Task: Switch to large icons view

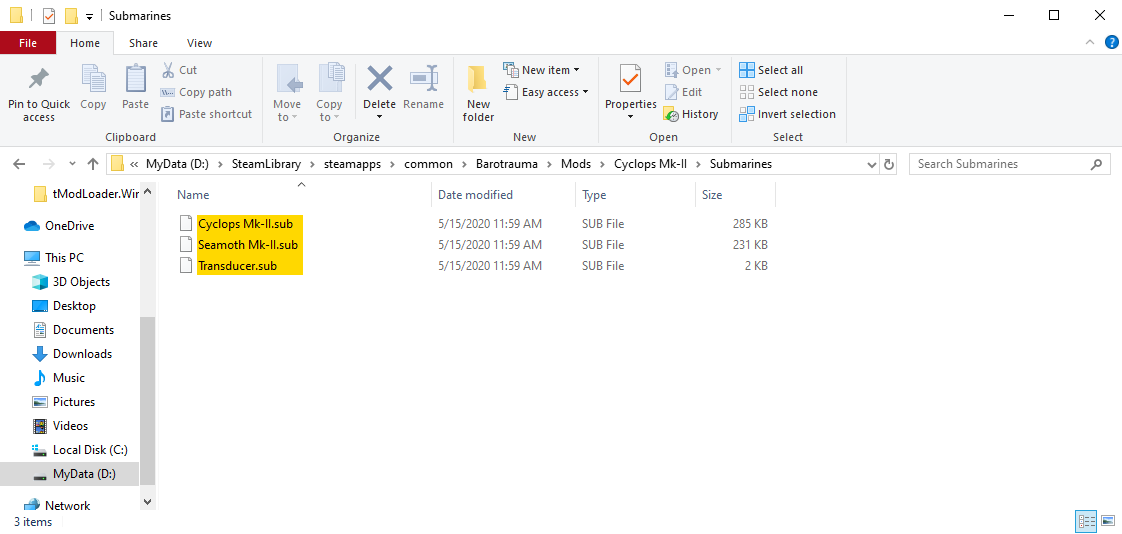Action: [x=1107, y=521]
